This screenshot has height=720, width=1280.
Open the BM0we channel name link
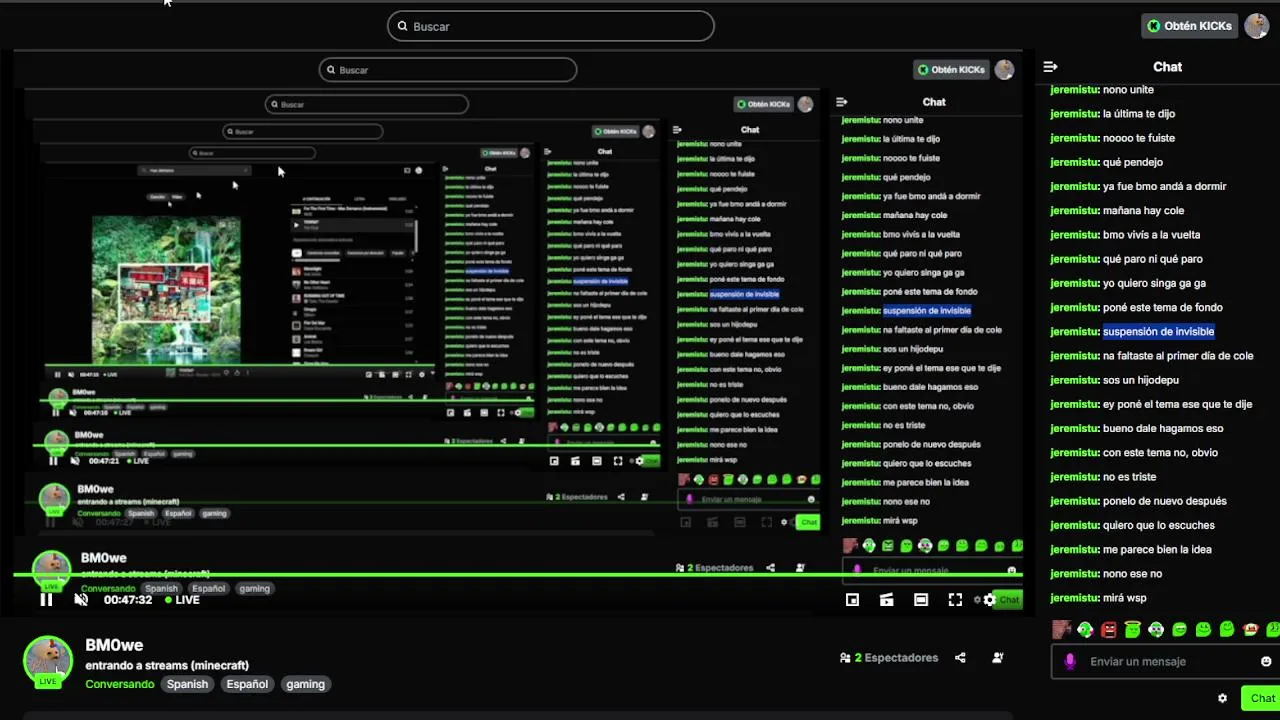tap(114, 645)
